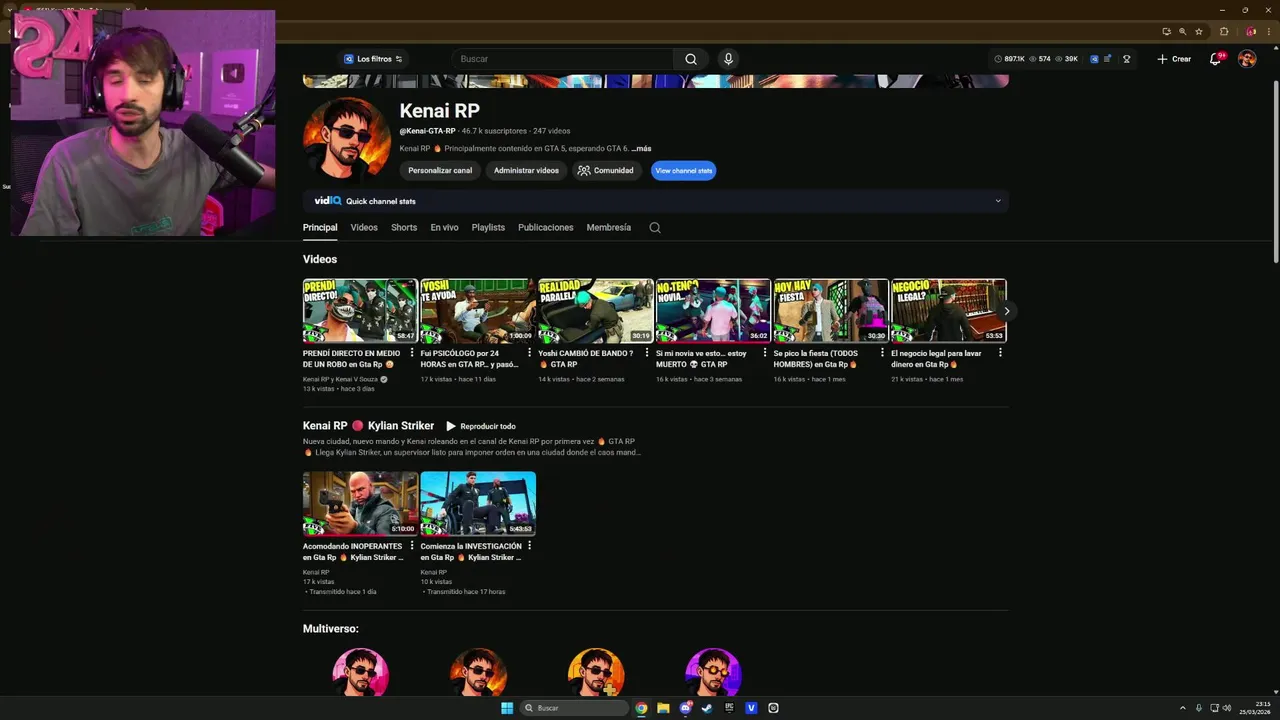1280x720 pixels.
Task: Click video title Se pico la fiesta (TODOS HOMBRES)
Action: pyautogui.click(x=816, y=359)
